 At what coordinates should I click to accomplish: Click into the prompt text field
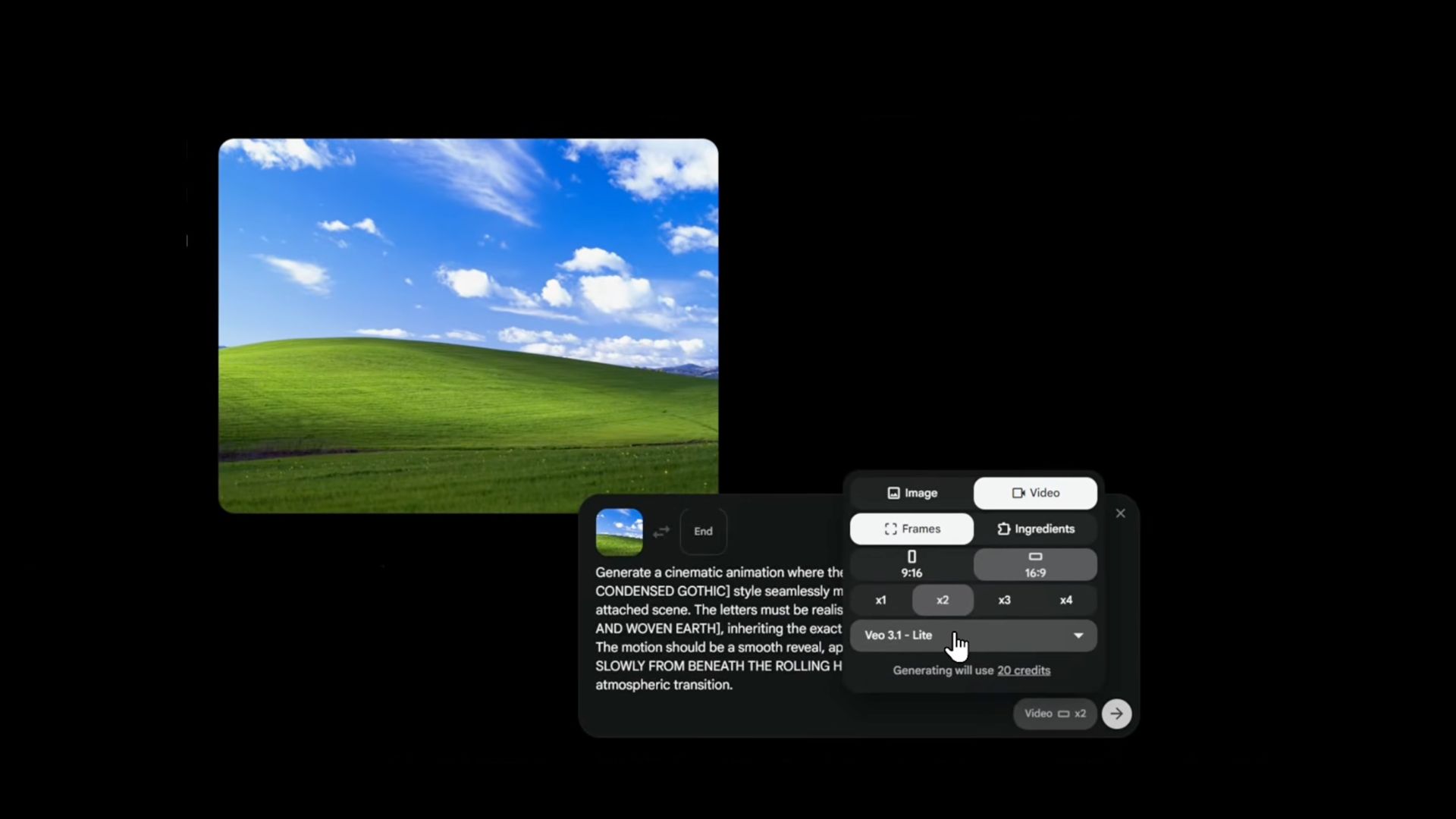pyautogui.click(x=717, y=628)
